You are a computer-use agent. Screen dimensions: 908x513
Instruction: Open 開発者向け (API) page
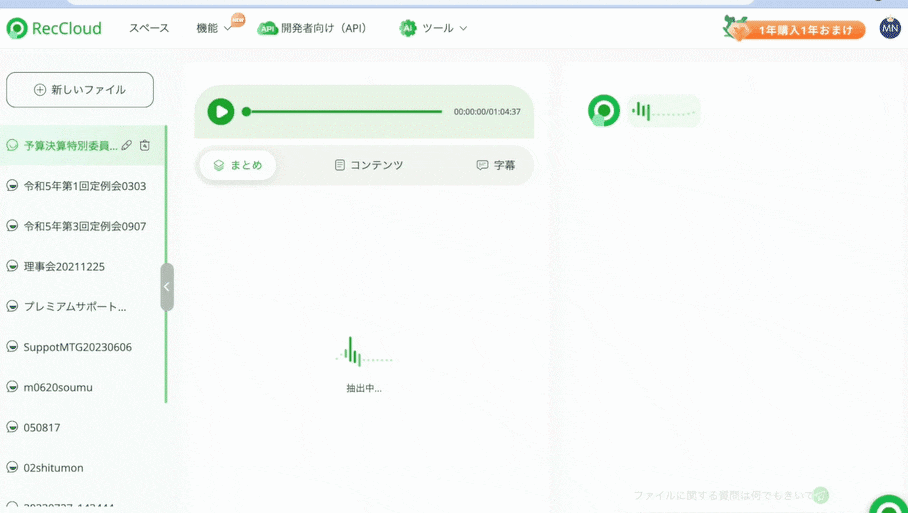[x=324, y=28]
